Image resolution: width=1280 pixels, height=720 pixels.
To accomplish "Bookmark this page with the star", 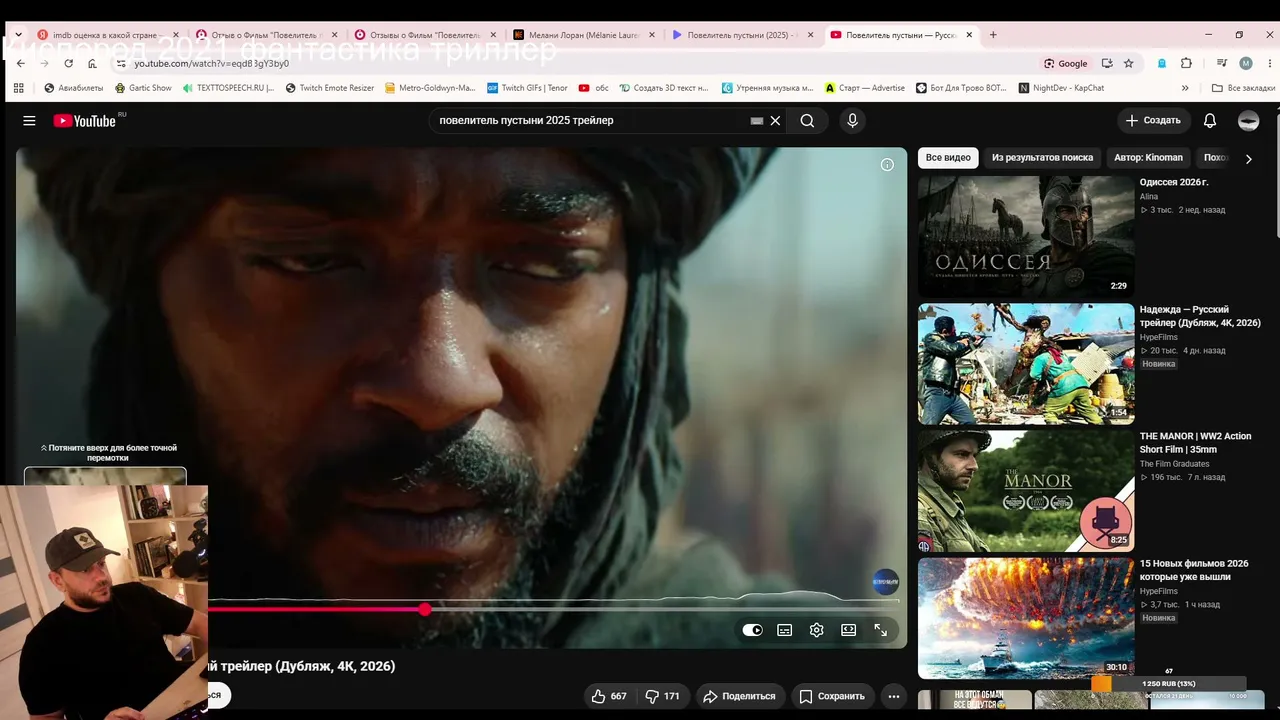I will [x=1129, y=63].
